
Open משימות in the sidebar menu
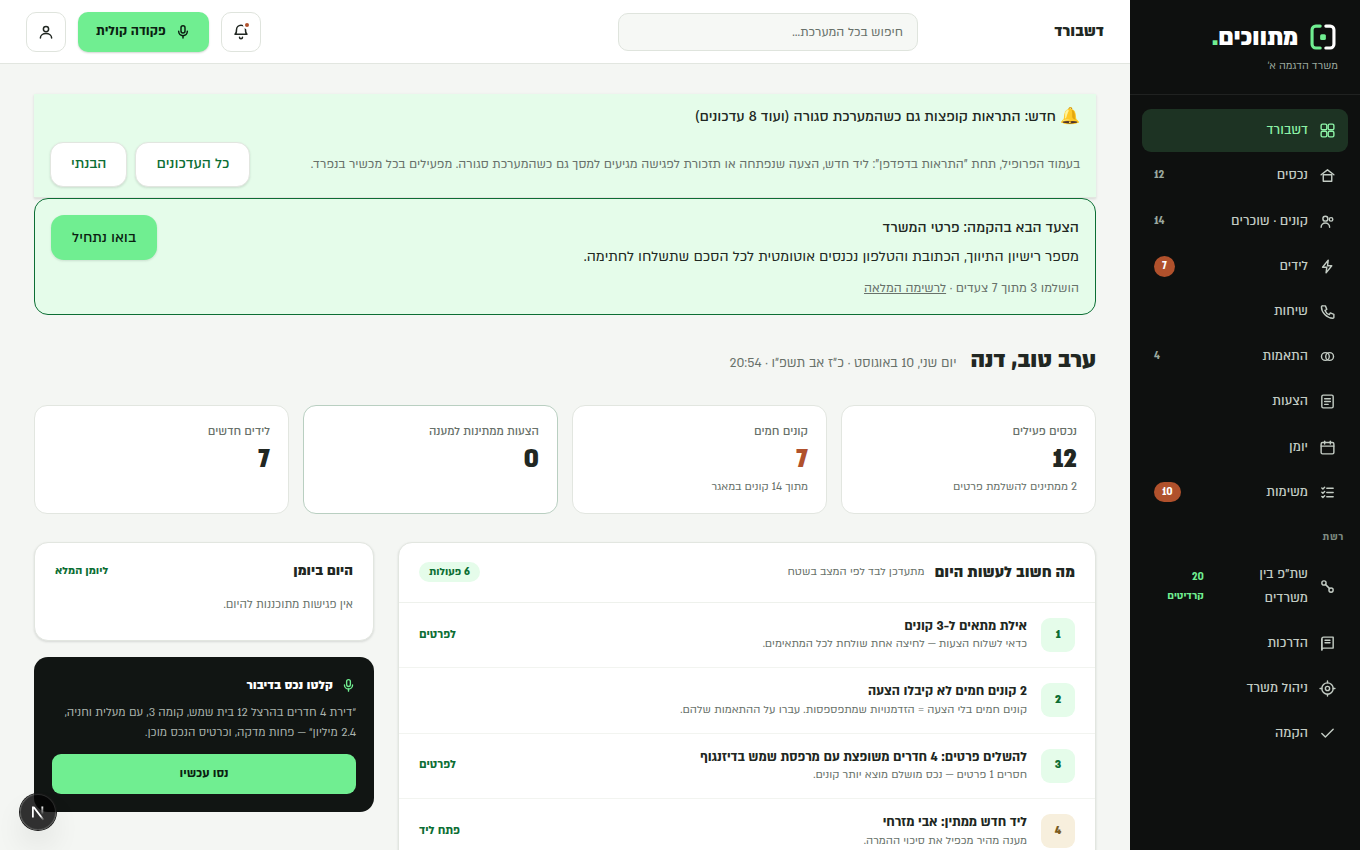[x=1245, y=492]
